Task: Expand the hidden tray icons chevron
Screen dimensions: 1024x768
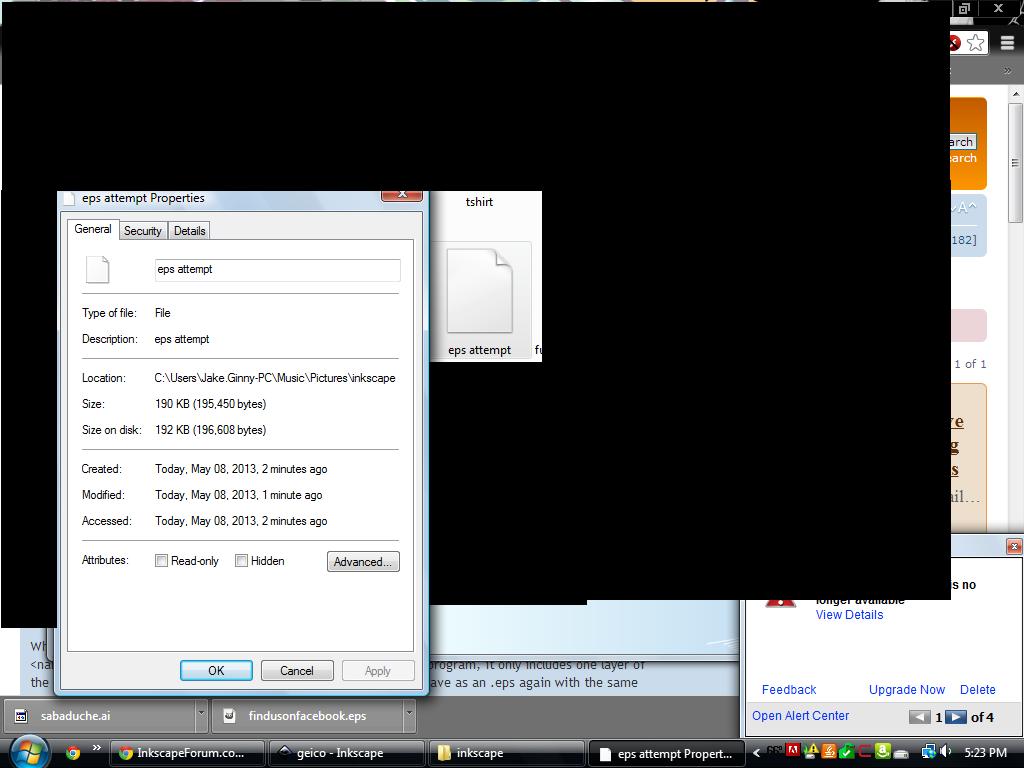Action: [756, 751]
